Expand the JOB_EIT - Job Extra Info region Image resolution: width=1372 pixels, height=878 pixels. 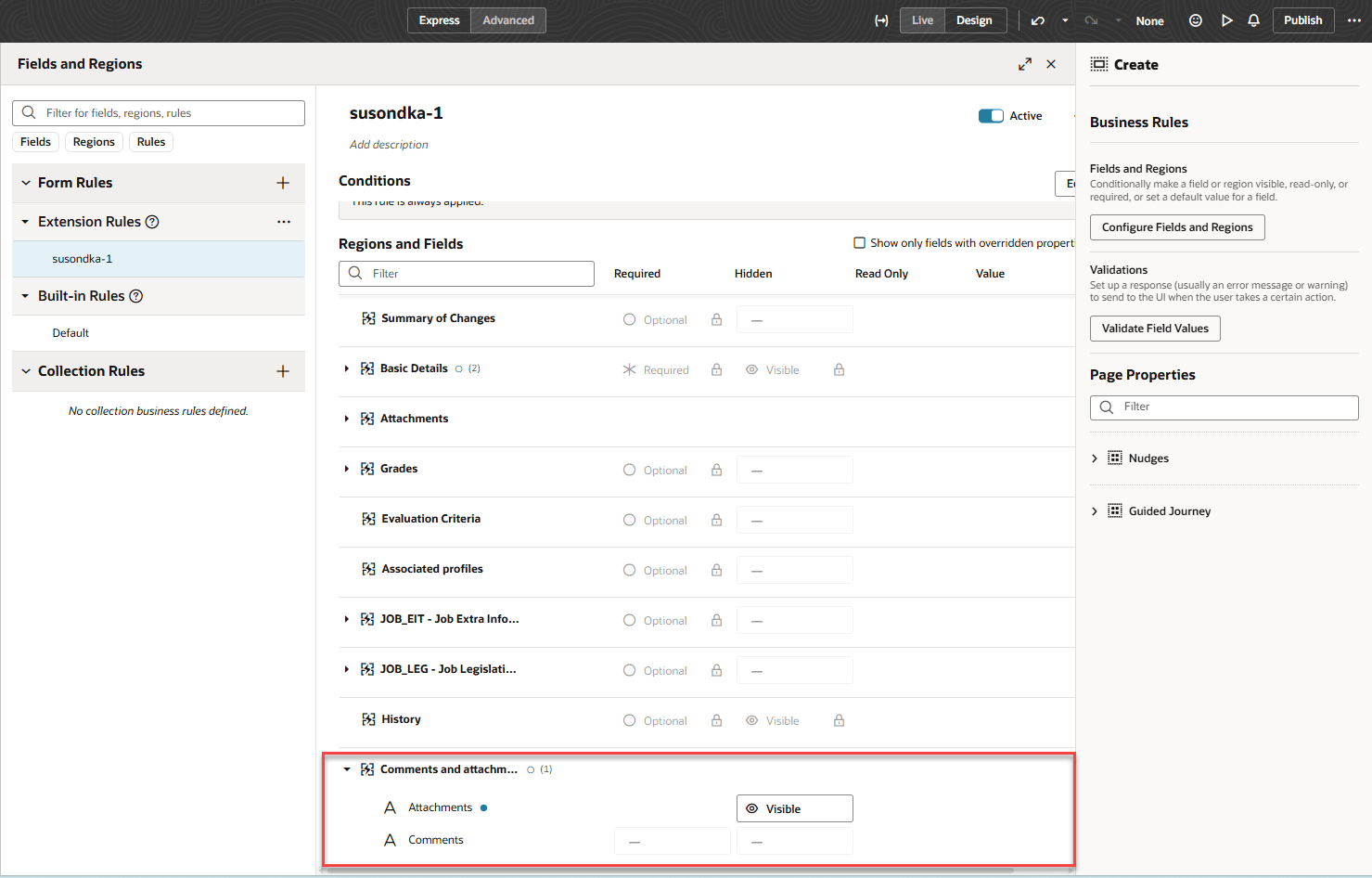347,619
